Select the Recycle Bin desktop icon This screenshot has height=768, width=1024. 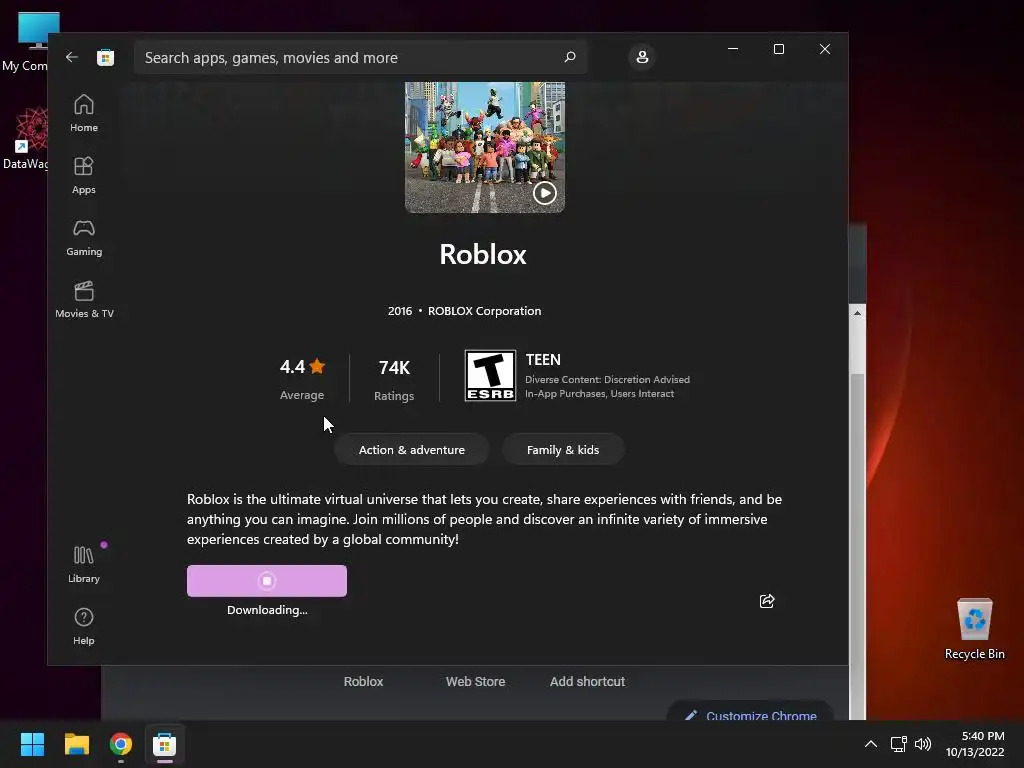click(x=974, y=629)
